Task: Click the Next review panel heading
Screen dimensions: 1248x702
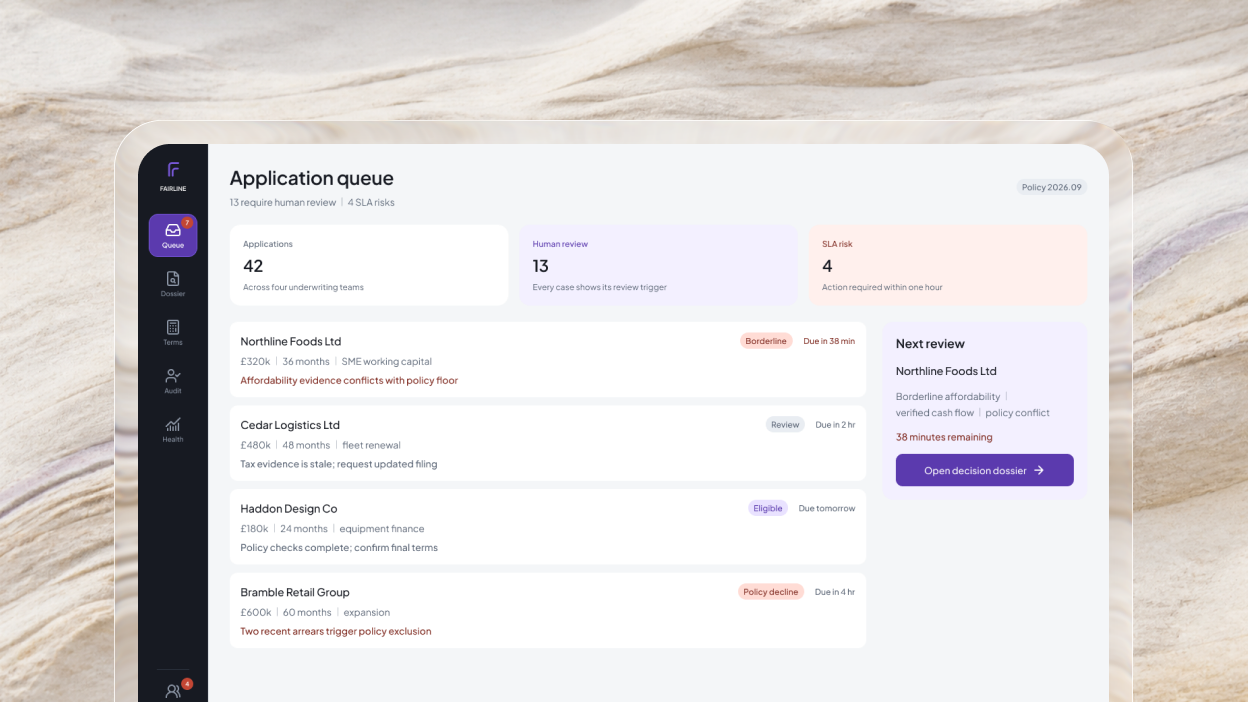Action: tap(930, 344)
